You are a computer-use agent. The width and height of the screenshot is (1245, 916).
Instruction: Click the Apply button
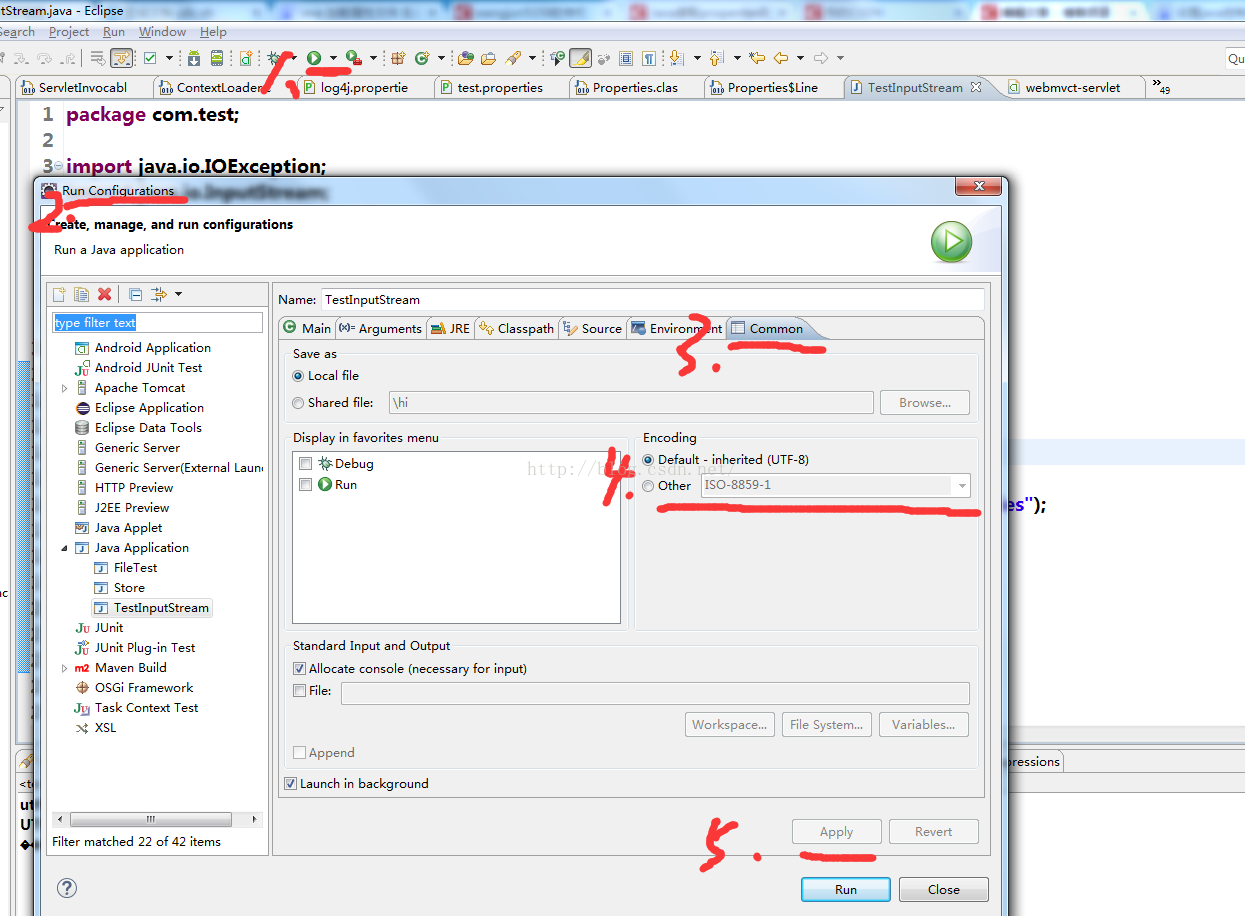(836, 832)
